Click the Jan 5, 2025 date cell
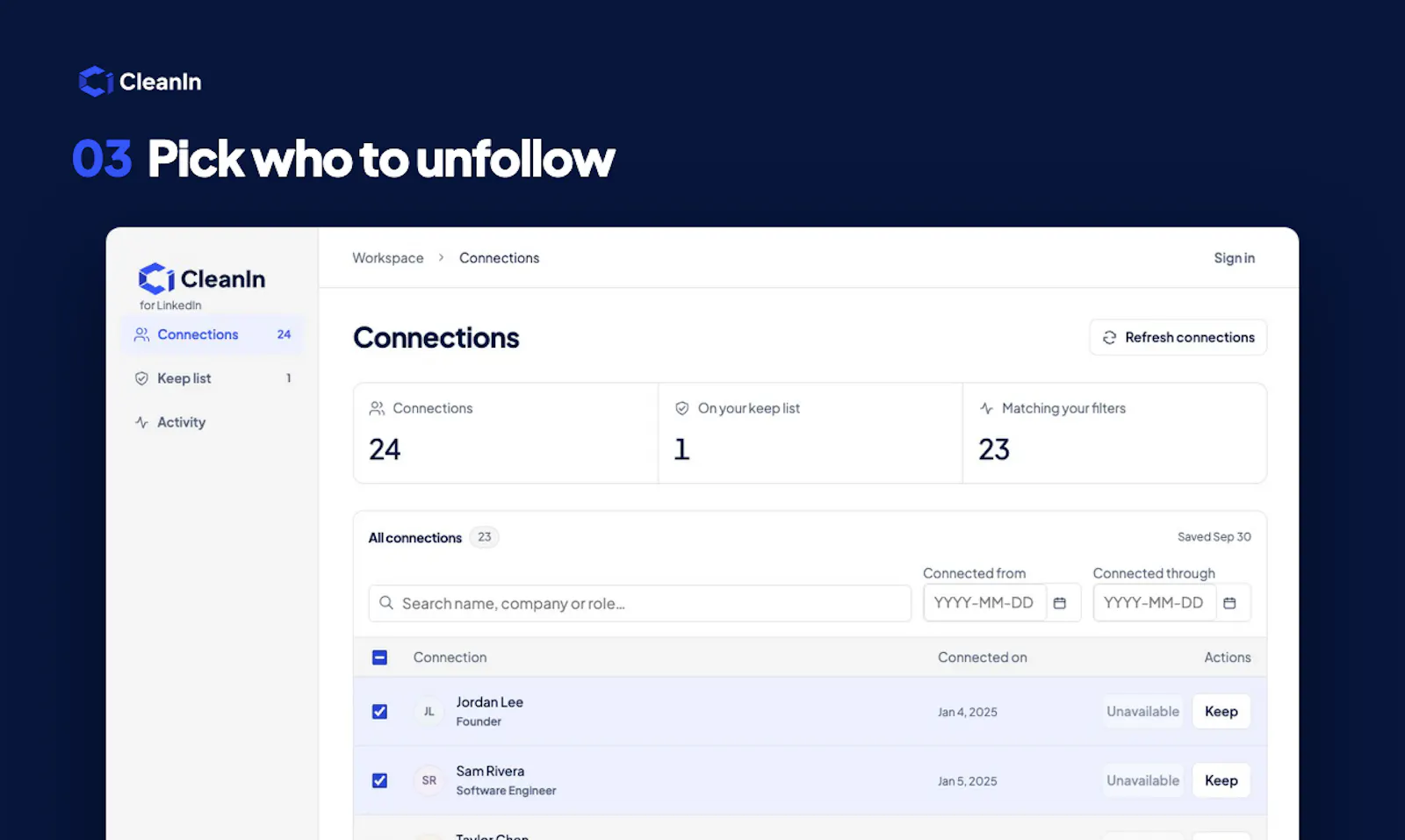This screenshot has width=1405, height=840. pyautogui.click(x=967, y=781)
